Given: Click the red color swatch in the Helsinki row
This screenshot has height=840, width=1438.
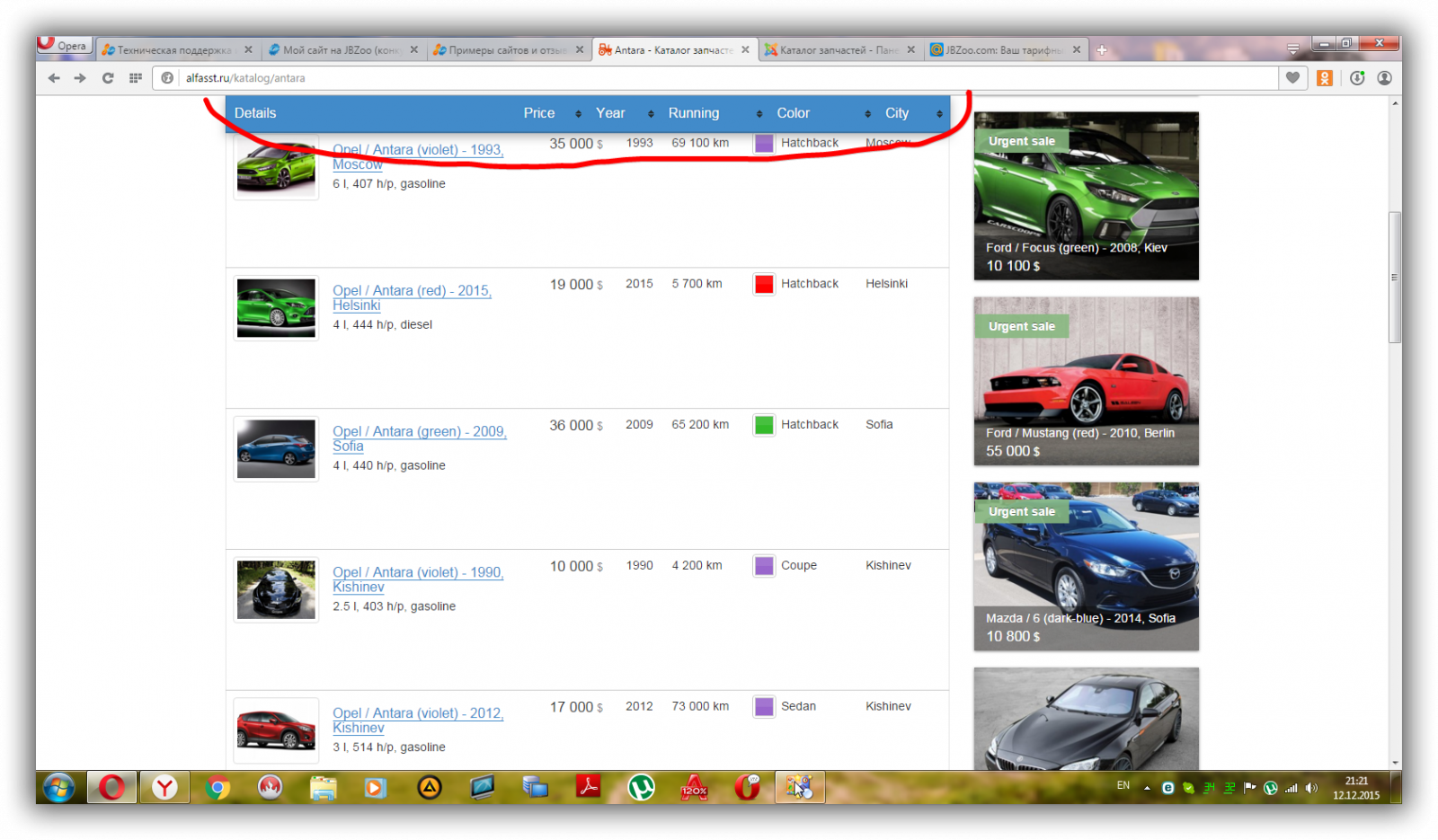Looking at the screenshot, I should coord(764,284).
